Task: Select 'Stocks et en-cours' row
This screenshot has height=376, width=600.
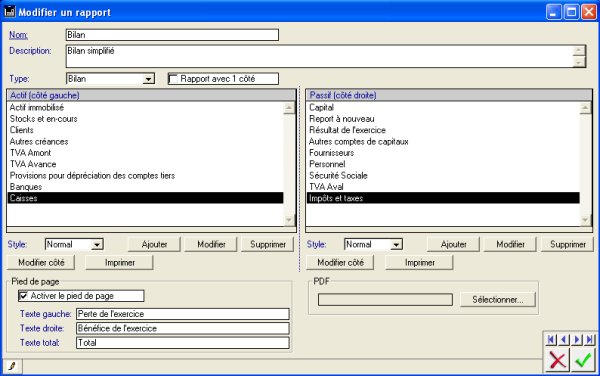Action: click(145, 119)
